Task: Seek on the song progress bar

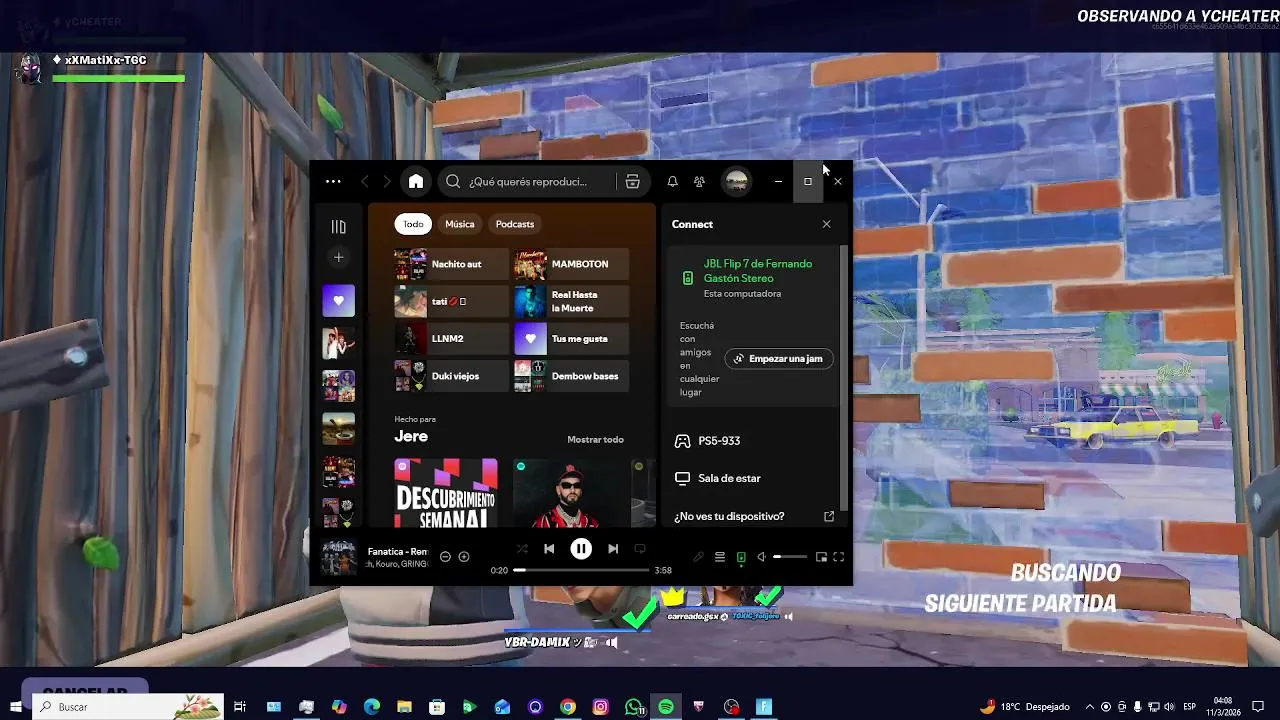Action: pos(581,570)
